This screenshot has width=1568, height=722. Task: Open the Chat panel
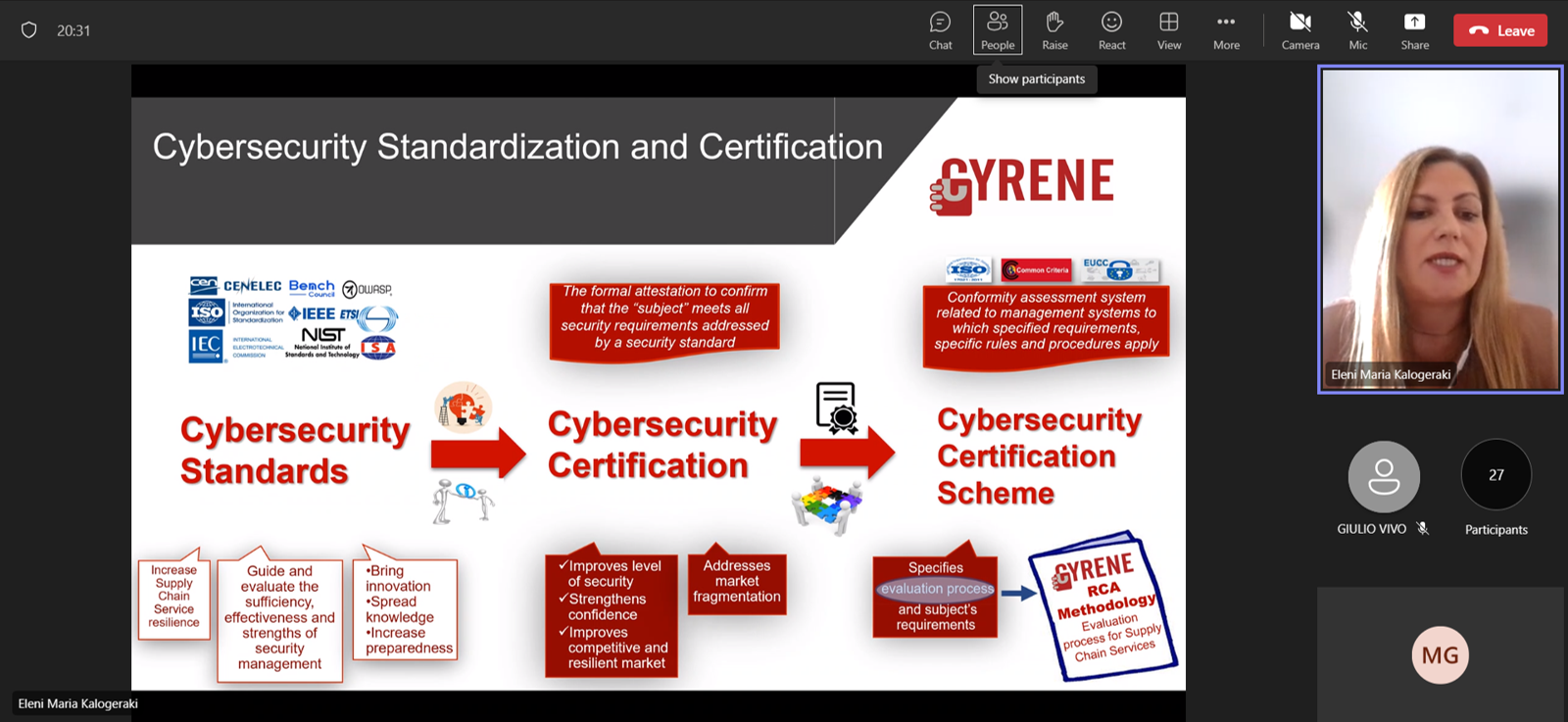pos(940,30)
